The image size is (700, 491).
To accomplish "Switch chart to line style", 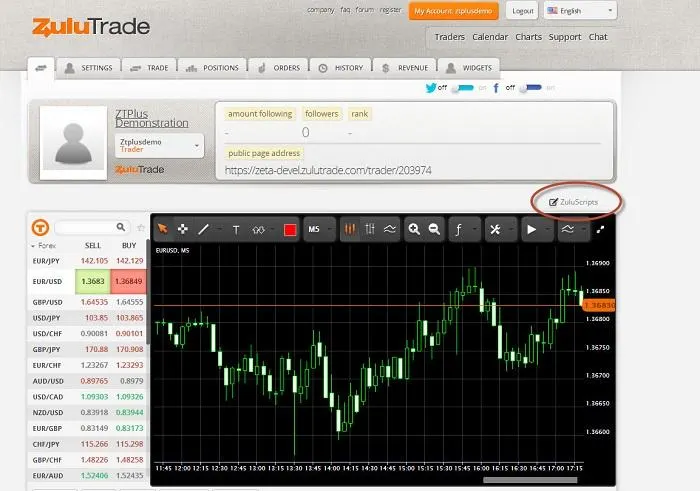I will pyautogui.click(x=390, y=229).
